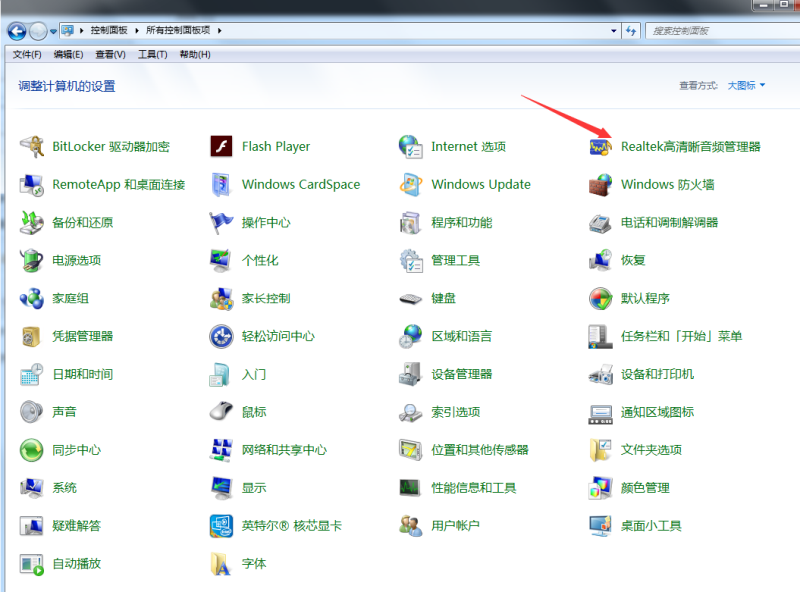Open the 管理工具 gear icon
The height and width of the screenshot is (592, 800).
[x=411, y=260]
